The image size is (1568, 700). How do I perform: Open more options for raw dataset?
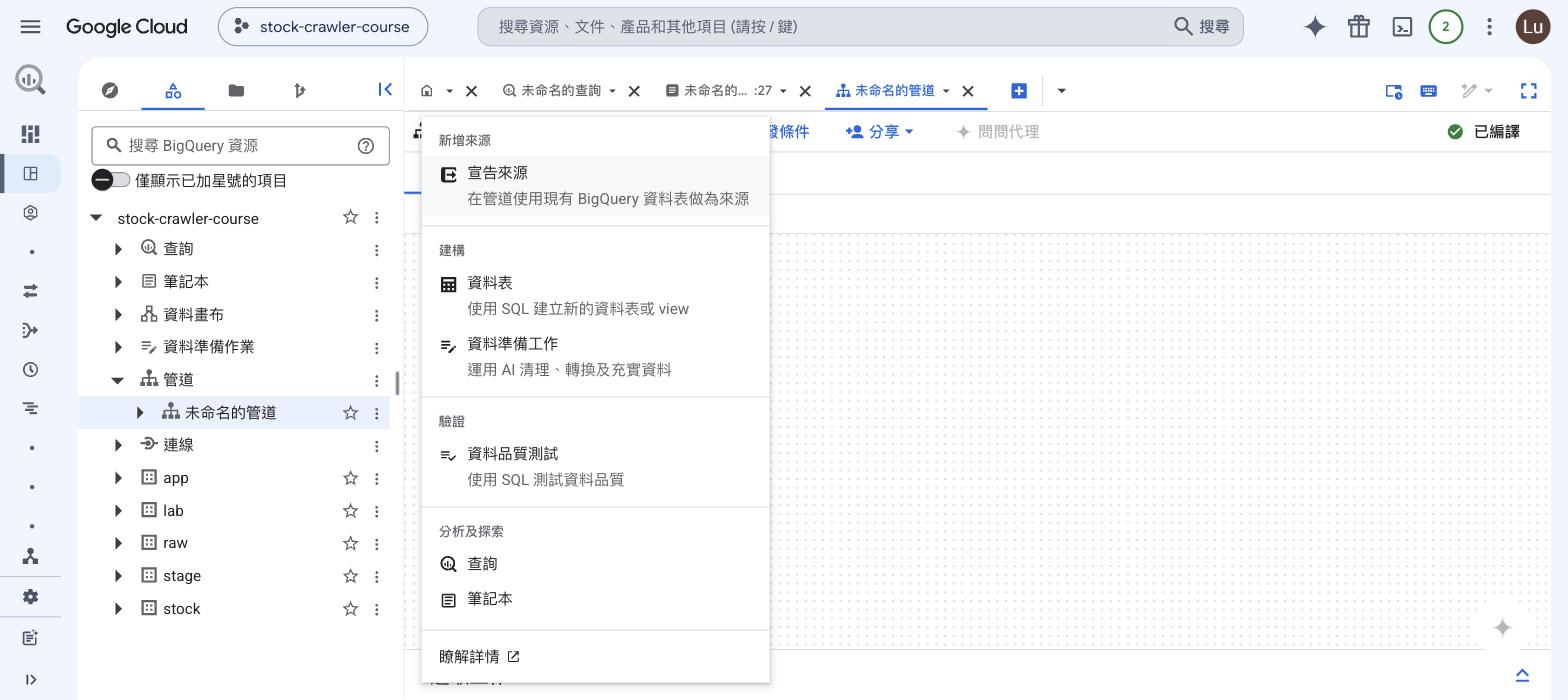pos(376,544)
